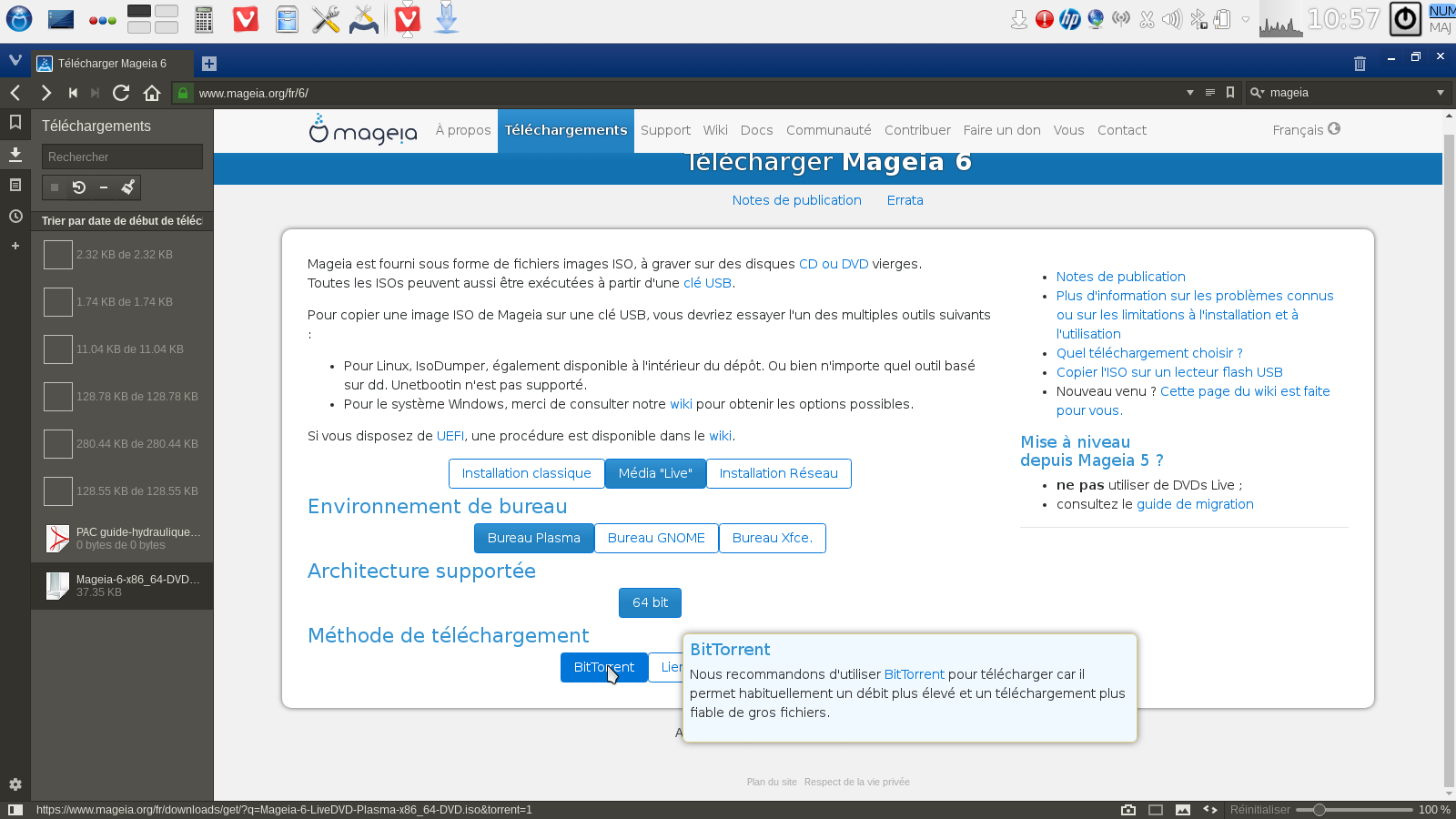This screenshot has width=1456, height=819.
Task: Follow the clé USB link
Action: 707,283
